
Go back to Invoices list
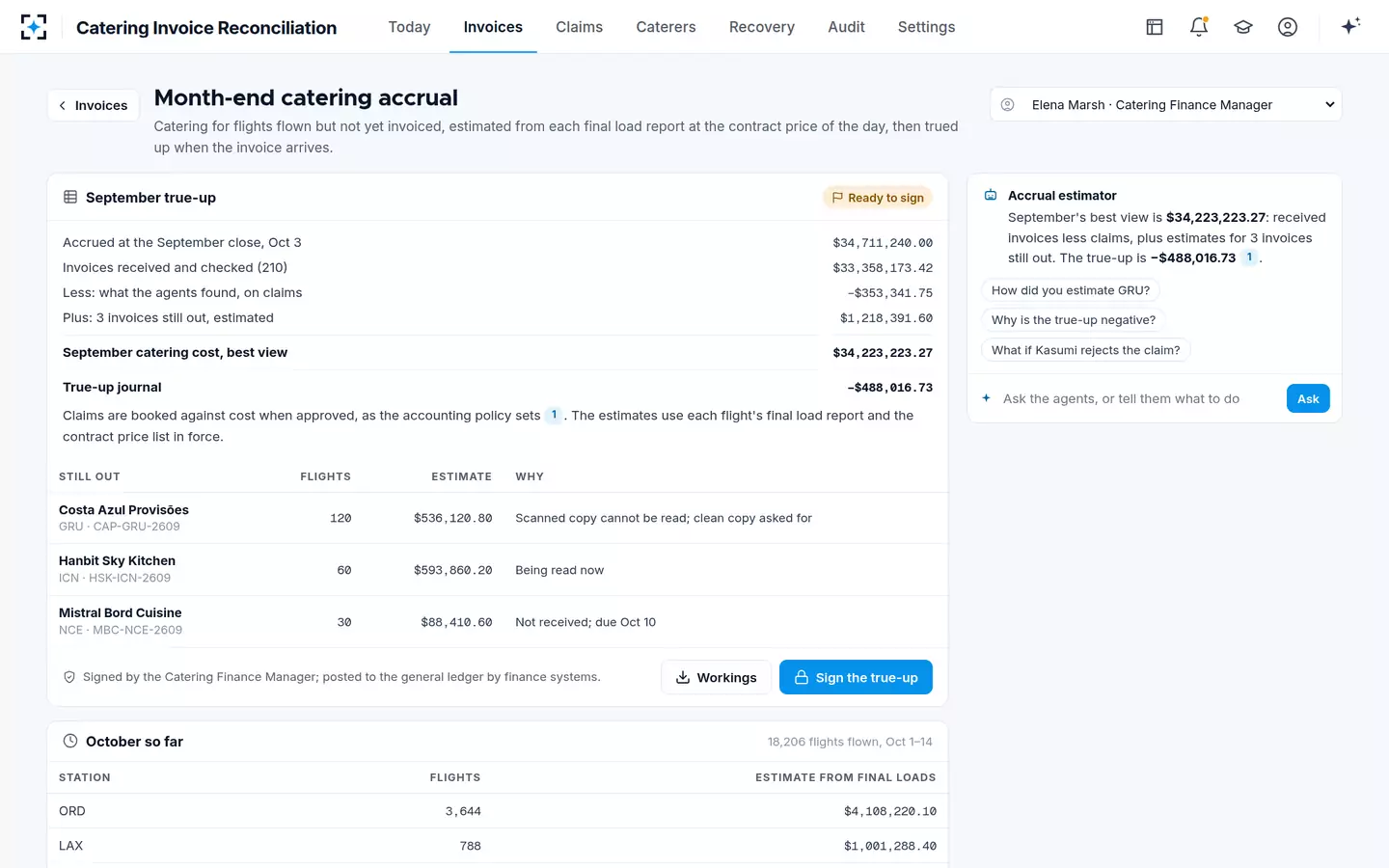click(94, 105)
